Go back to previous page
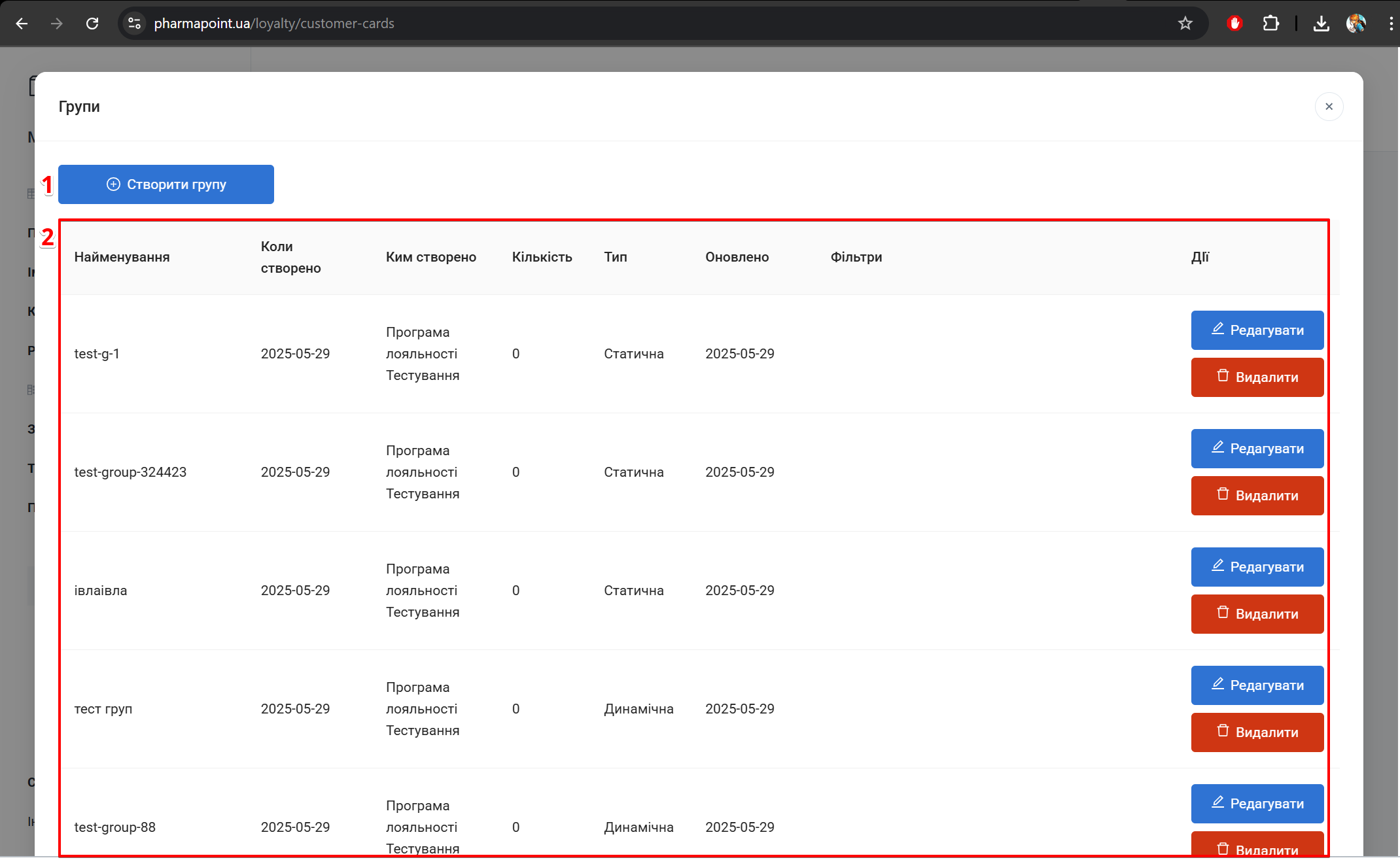This screenshot has height=860, width=1400. (22, 24)
